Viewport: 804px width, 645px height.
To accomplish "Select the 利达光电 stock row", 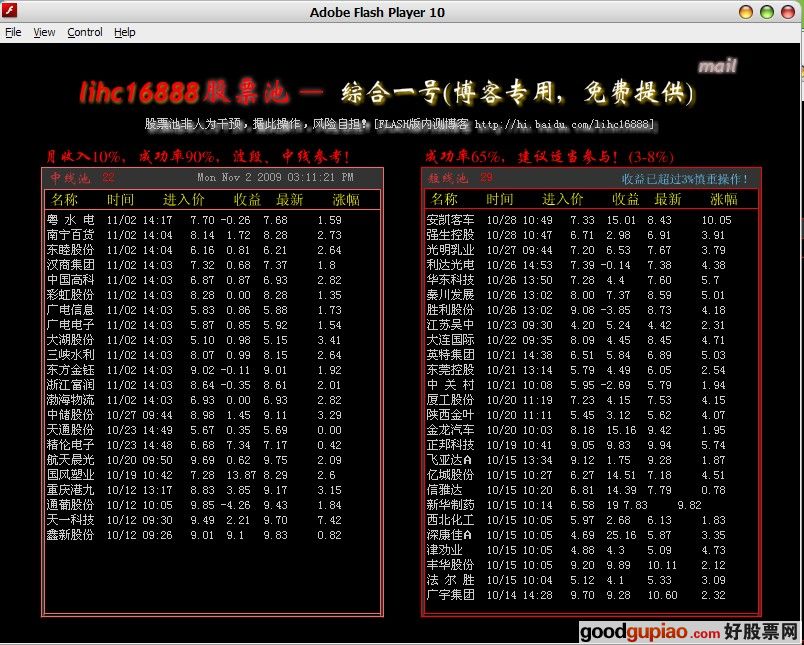I will [576, 265].
